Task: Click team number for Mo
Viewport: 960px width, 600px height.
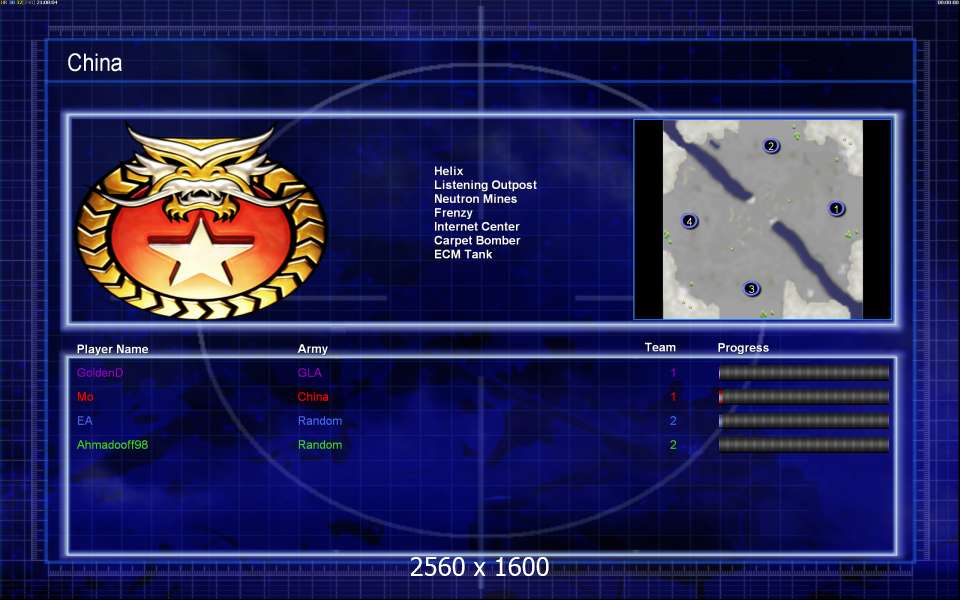Action: pyautogui.click(x=673, y=397)
